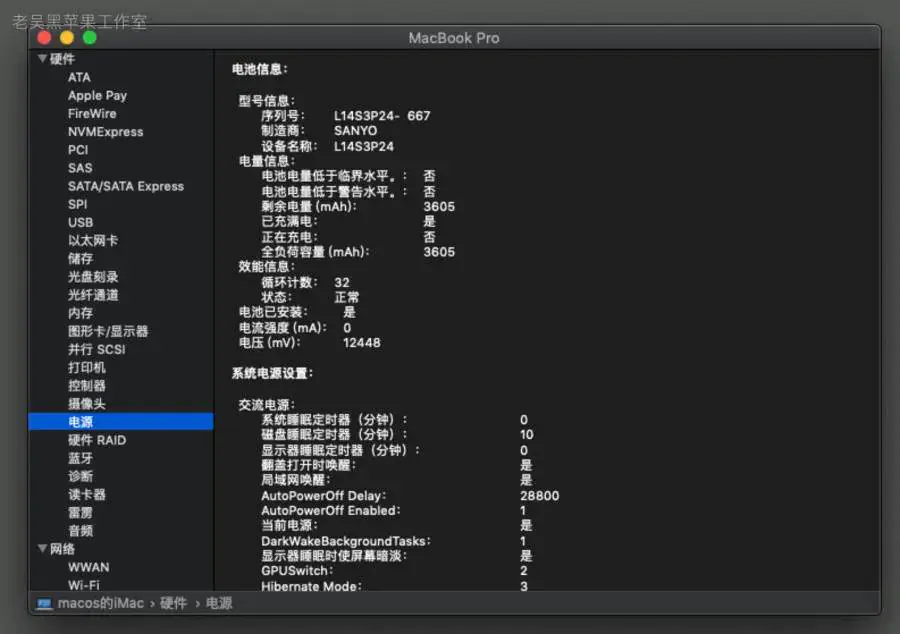This screenshot has height=634, width=900.
Task: Click the cycle count value 32
Action: pos(342,282)
